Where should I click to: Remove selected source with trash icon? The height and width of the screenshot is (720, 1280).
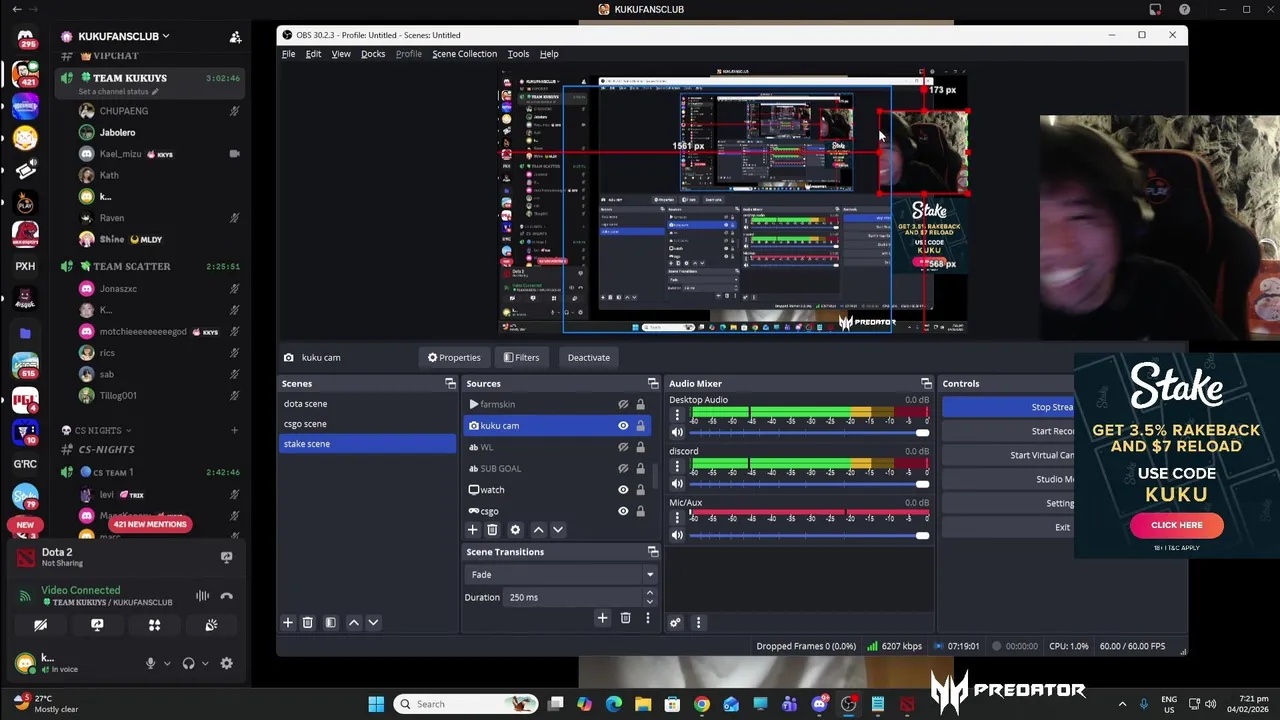492,530
